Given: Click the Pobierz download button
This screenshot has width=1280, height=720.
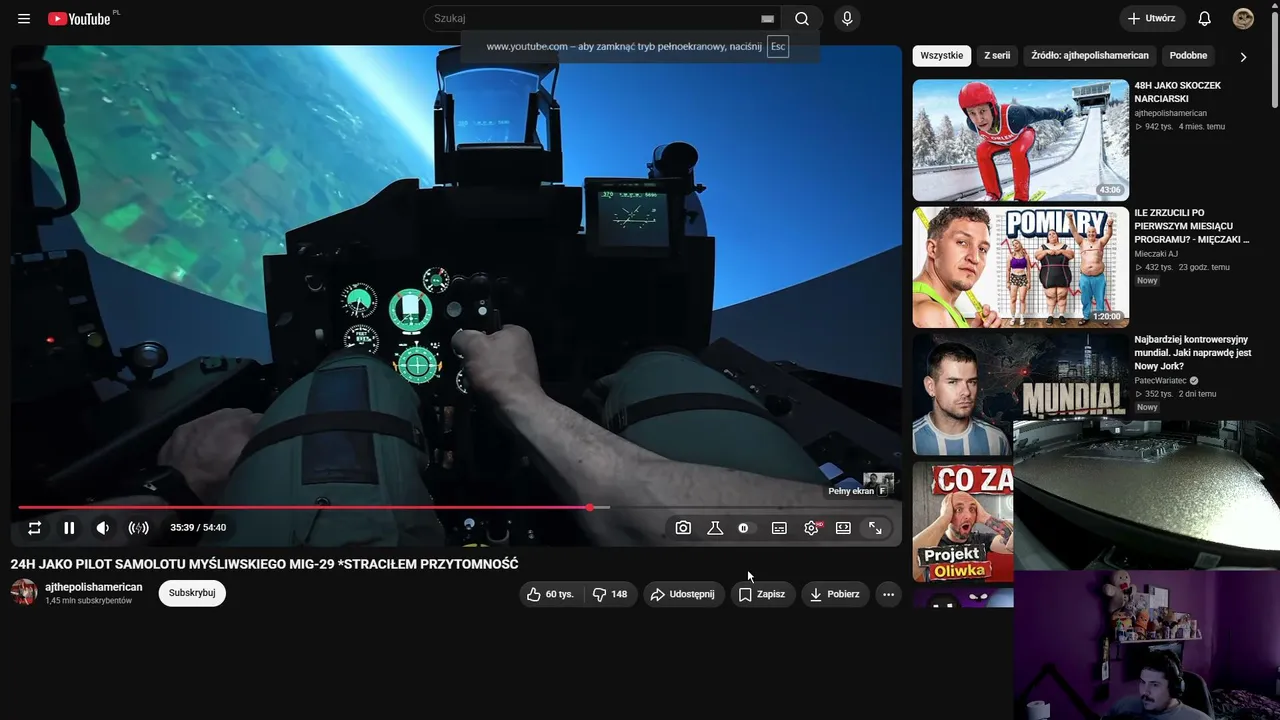Looking at the screenshot, I should click(x=835, y=594).
